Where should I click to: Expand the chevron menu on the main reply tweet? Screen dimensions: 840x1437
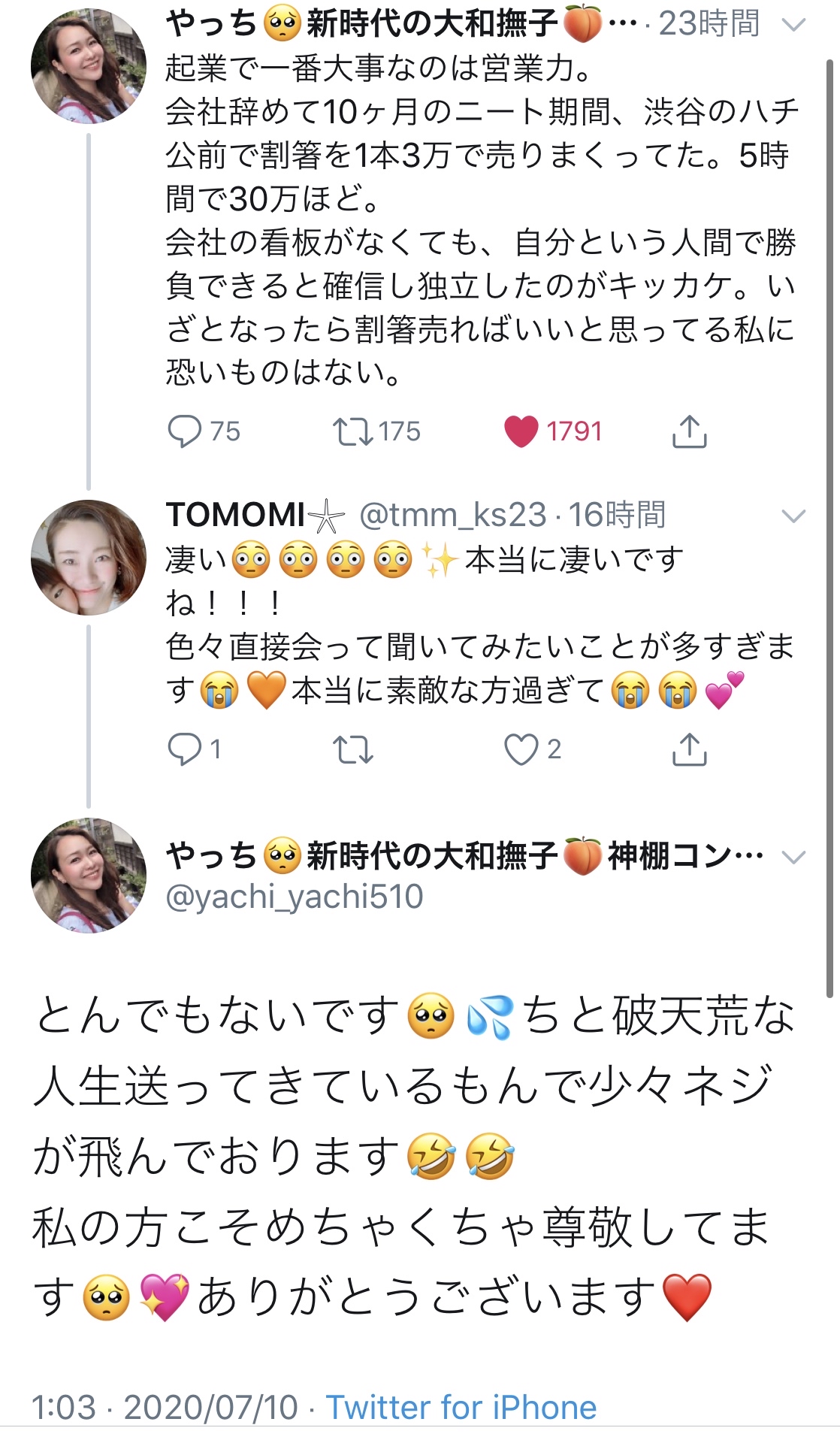793,857
